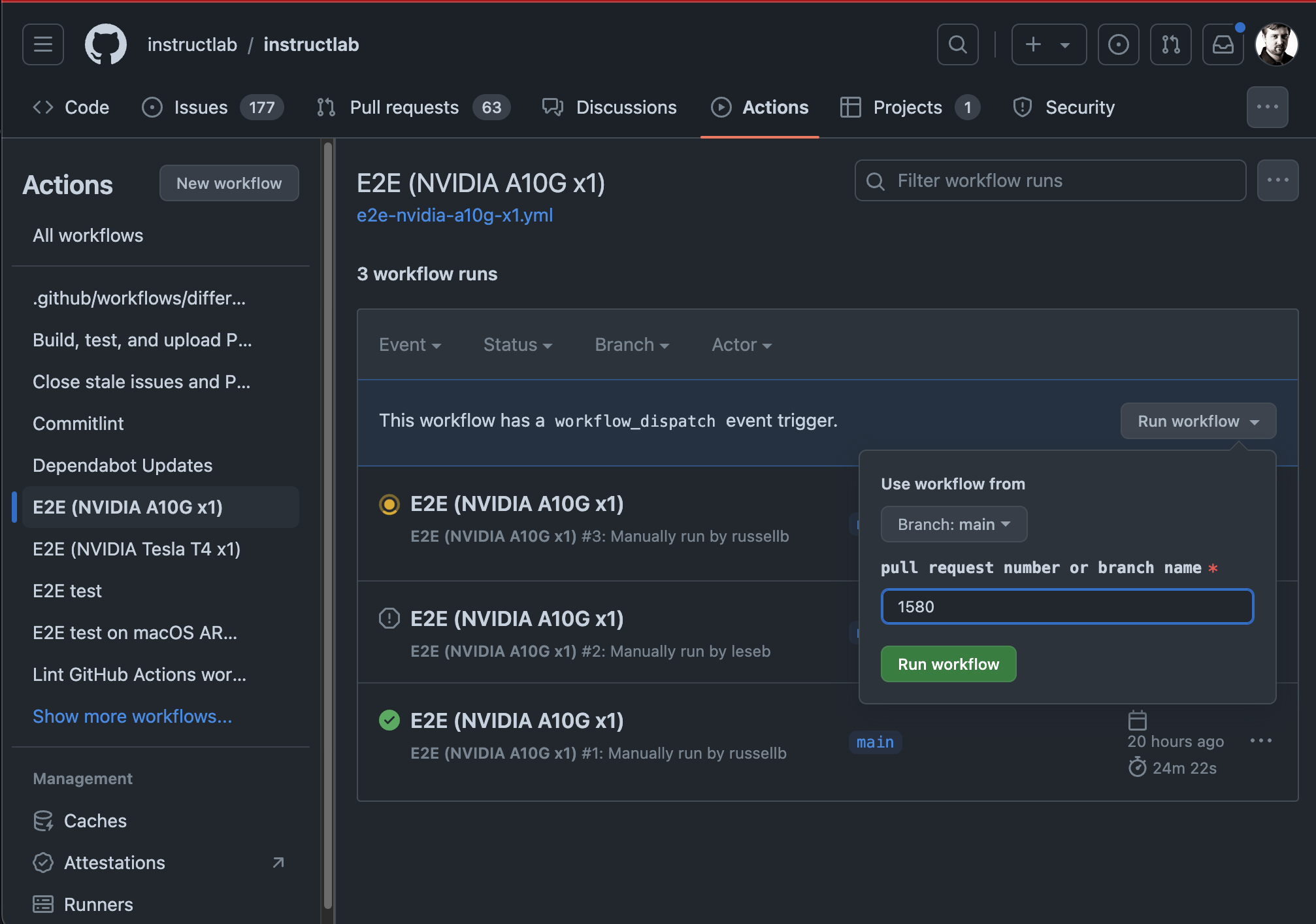Open the search magnifier in header
1316x924 pixels.
(x=958, y=44)
